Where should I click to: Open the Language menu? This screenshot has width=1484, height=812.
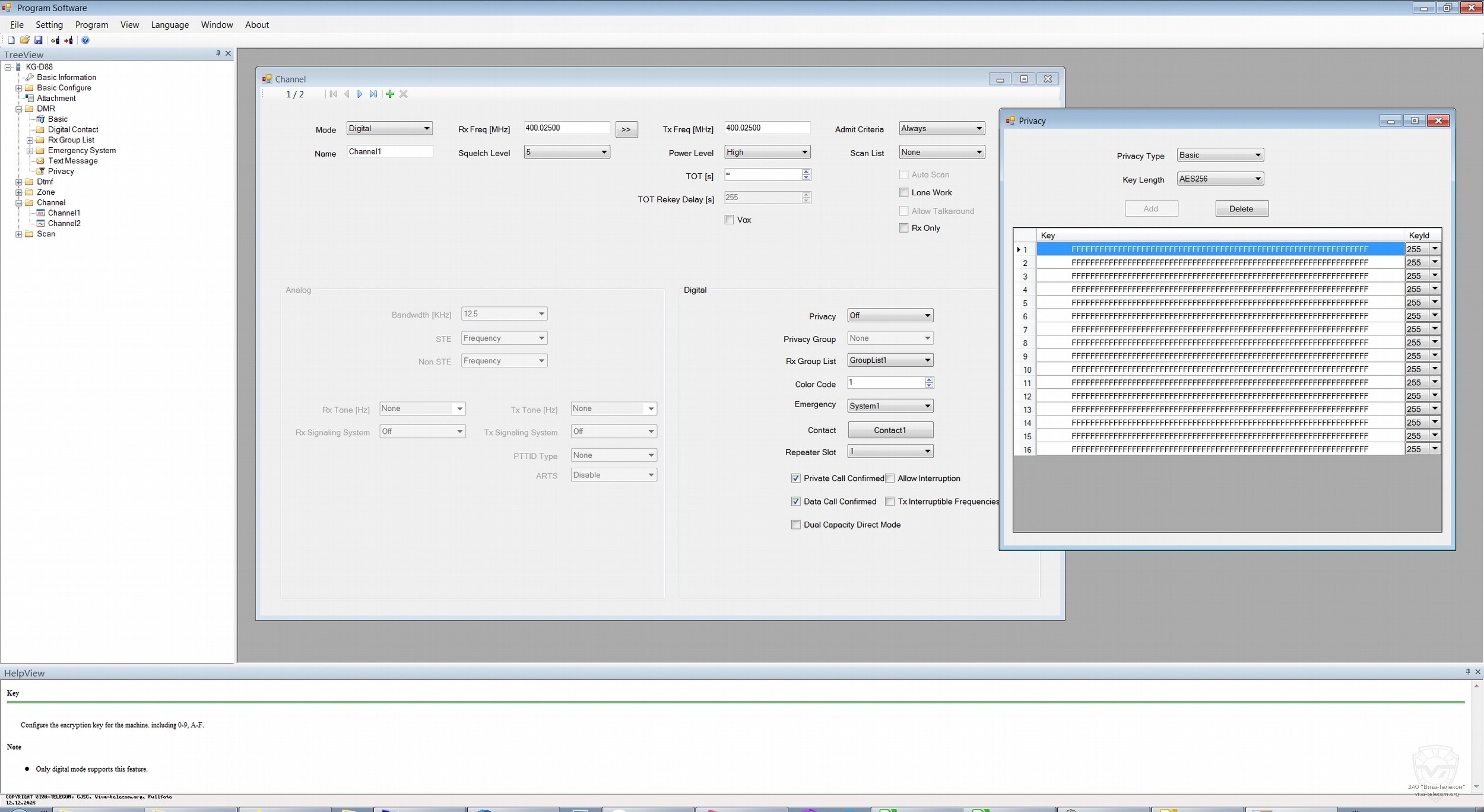(x=170, y=25)
